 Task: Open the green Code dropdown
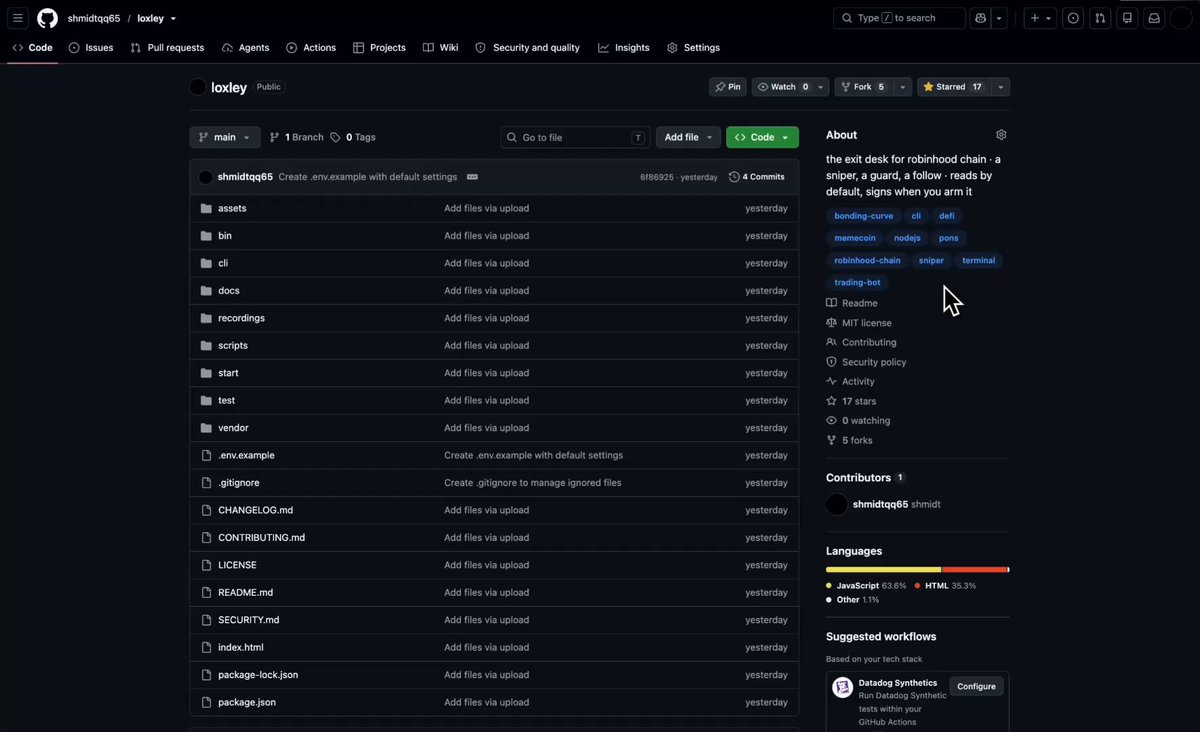click(762, 137)
